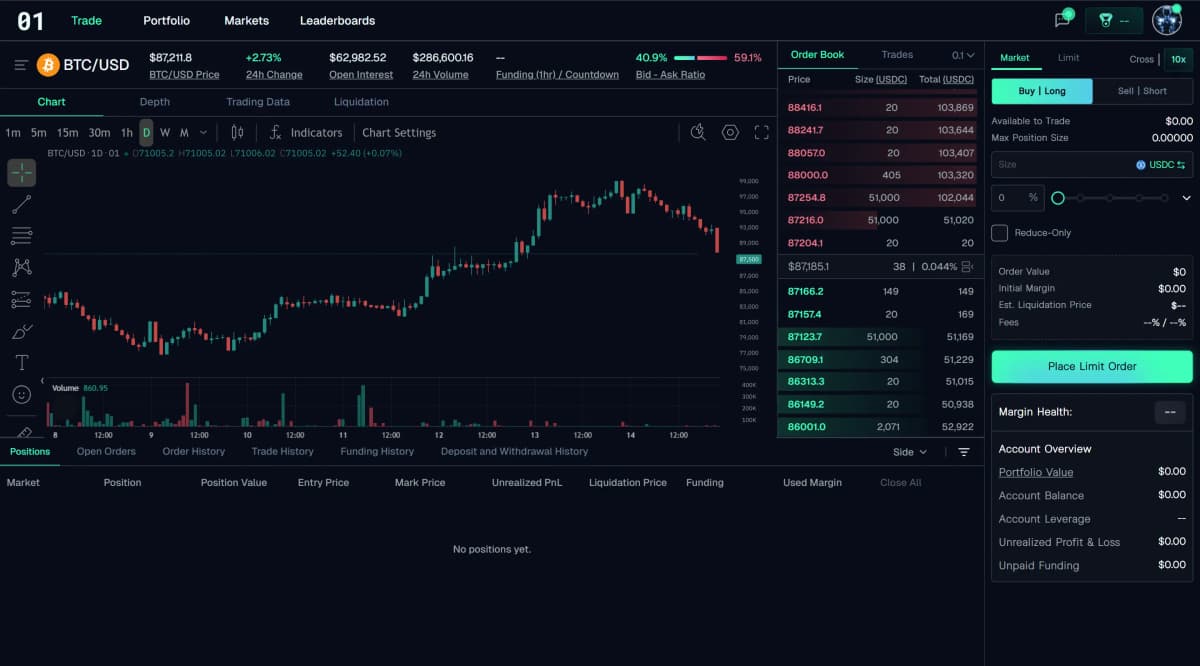Click the order Size input field
This screenshot has height=666, width=1200.
(x=1060, y=165)
